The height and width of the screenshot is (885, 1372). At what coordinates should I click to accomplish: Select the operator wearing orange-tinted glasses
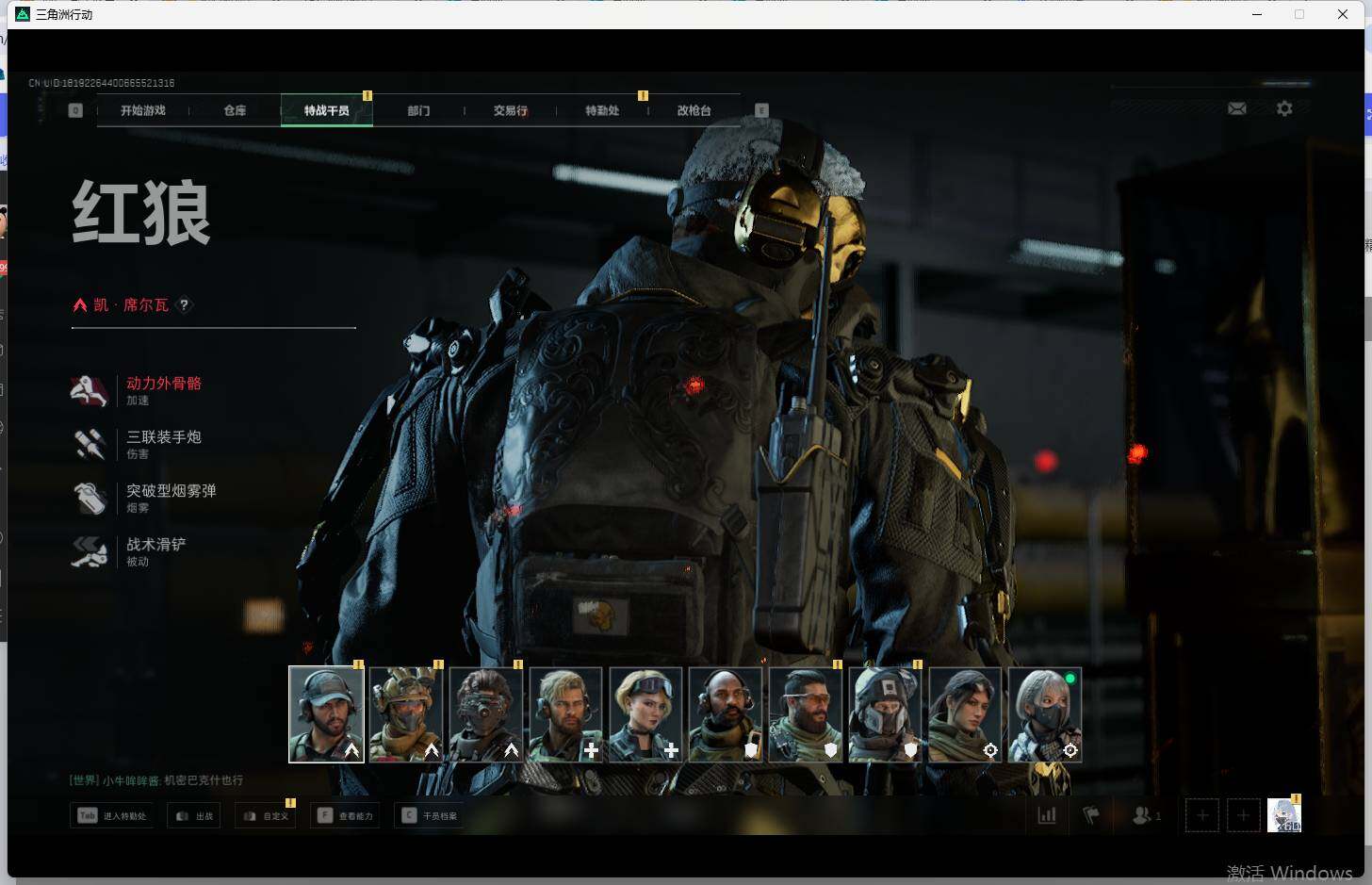[x=806, y=714]
